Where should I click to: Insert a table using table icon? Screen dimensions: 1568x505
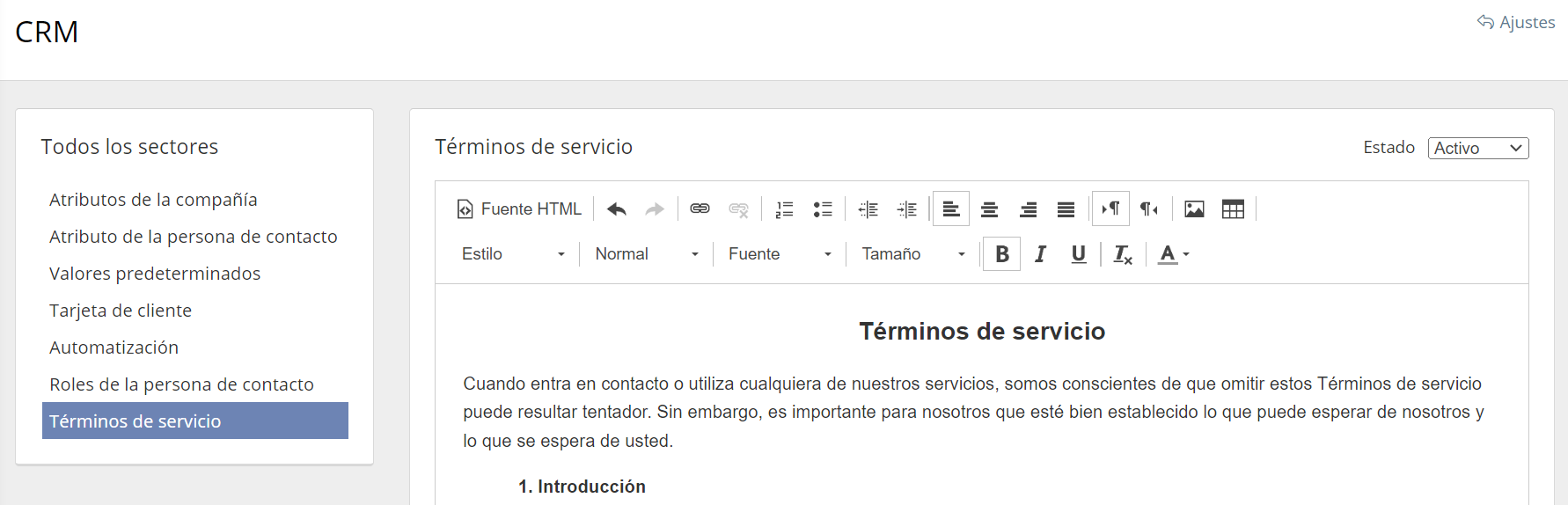(1233, 209)
